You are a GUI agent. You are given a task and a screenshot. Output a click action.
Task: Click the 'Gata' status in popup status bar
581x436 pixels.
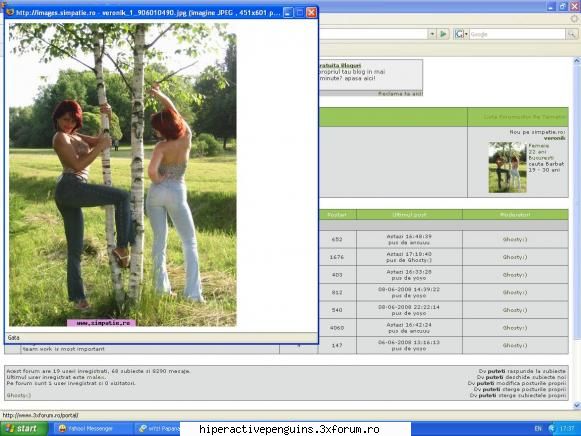click(13, 337)
